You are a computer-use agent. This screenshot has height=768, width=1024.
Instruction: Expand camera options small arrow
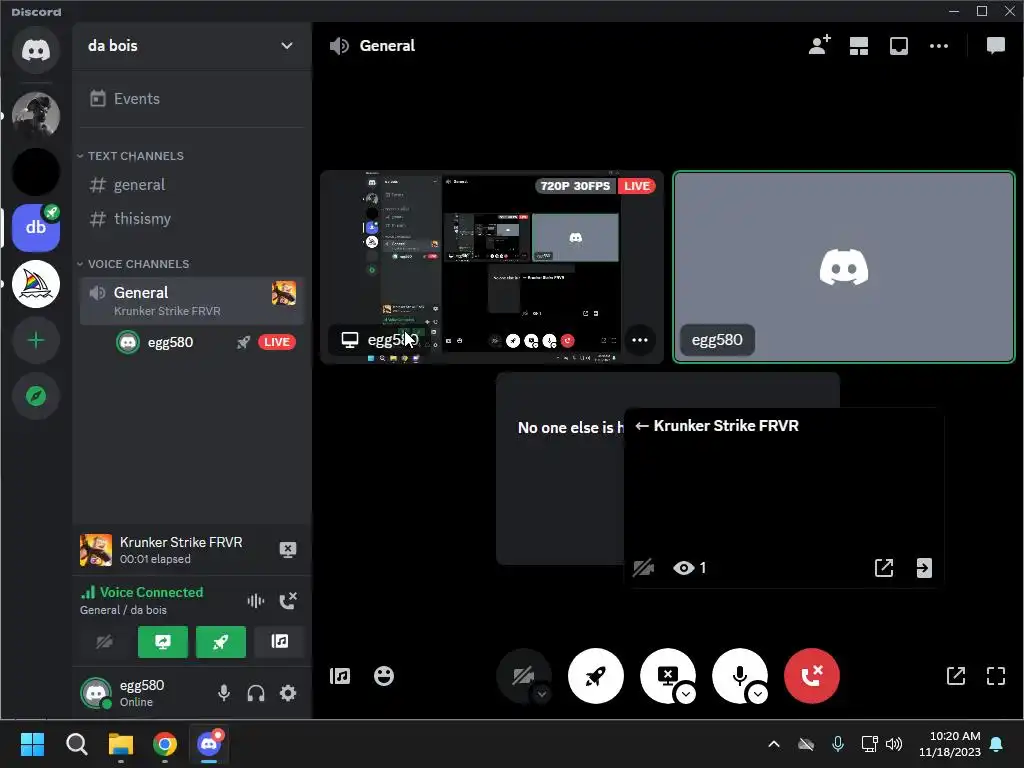pyautogui.click(x=541, y=694)
